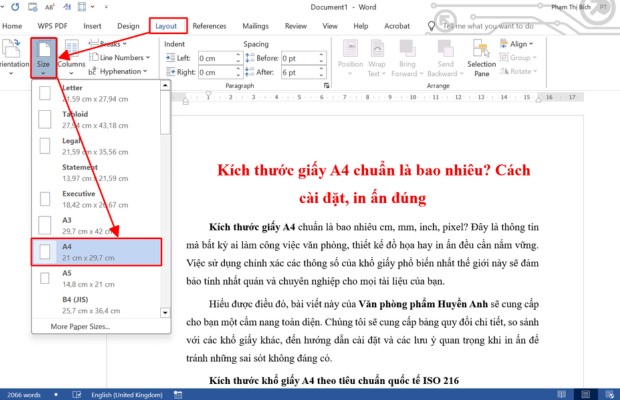The height and width of the screenshot is (400, 620).
Task: Decrease Indent Right spinner down
Action: 238,75
